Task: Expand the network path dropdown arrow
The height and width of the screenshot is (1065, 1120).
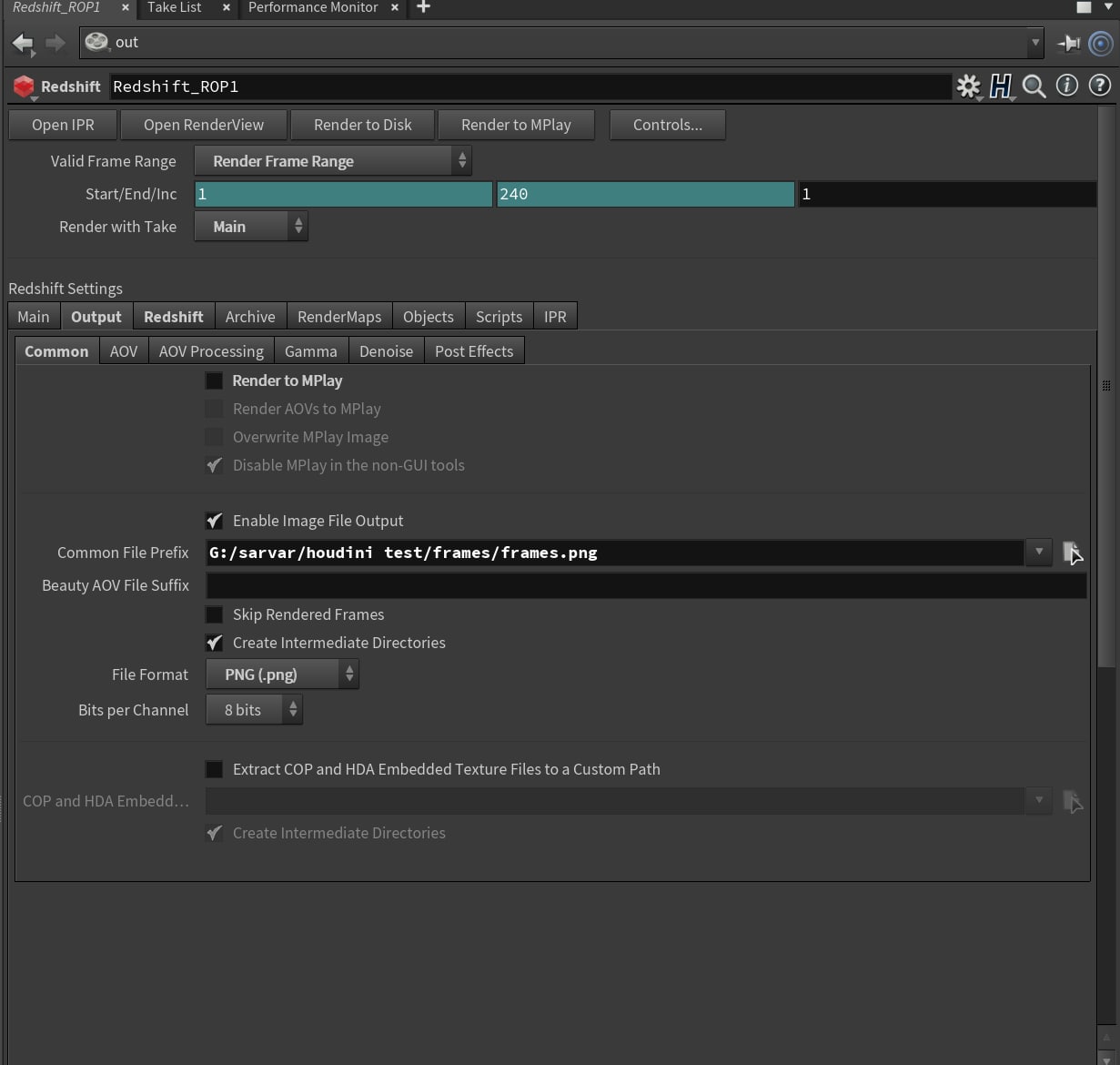Action: (x=1034, y=43)
